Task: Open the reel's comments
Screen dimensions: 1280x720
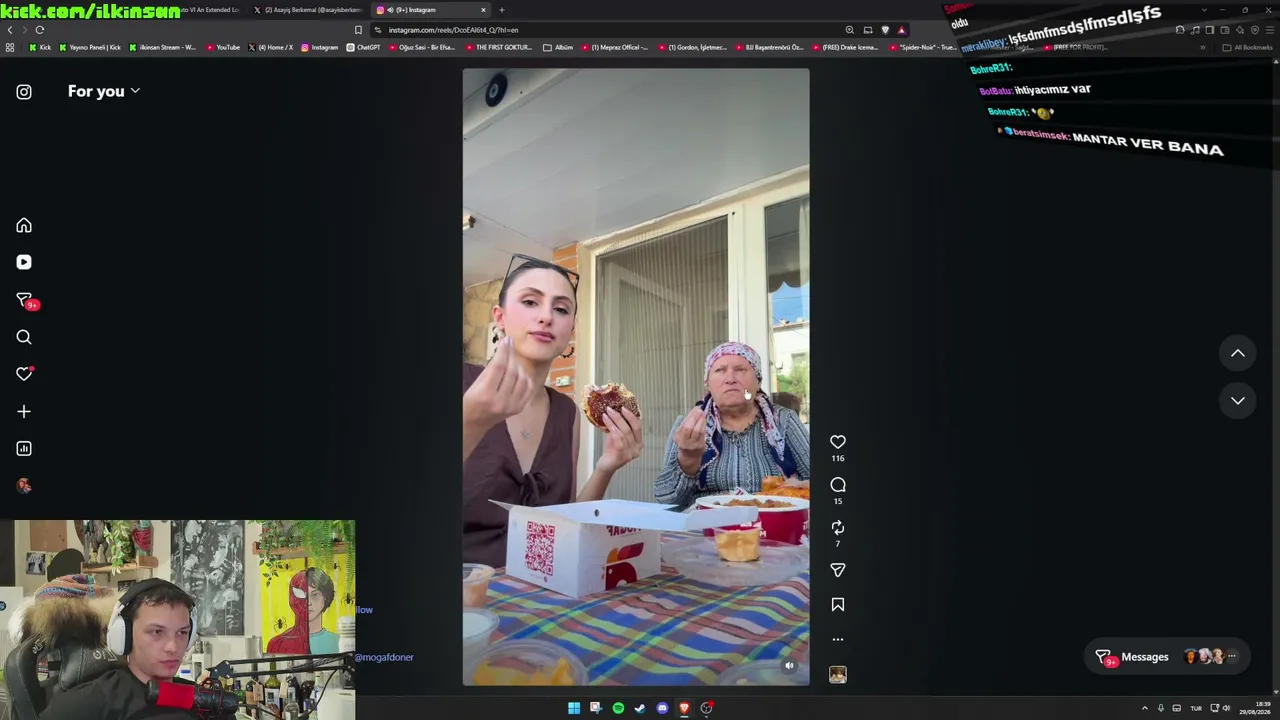Action: pyautogui.click(x=838, y=485)
